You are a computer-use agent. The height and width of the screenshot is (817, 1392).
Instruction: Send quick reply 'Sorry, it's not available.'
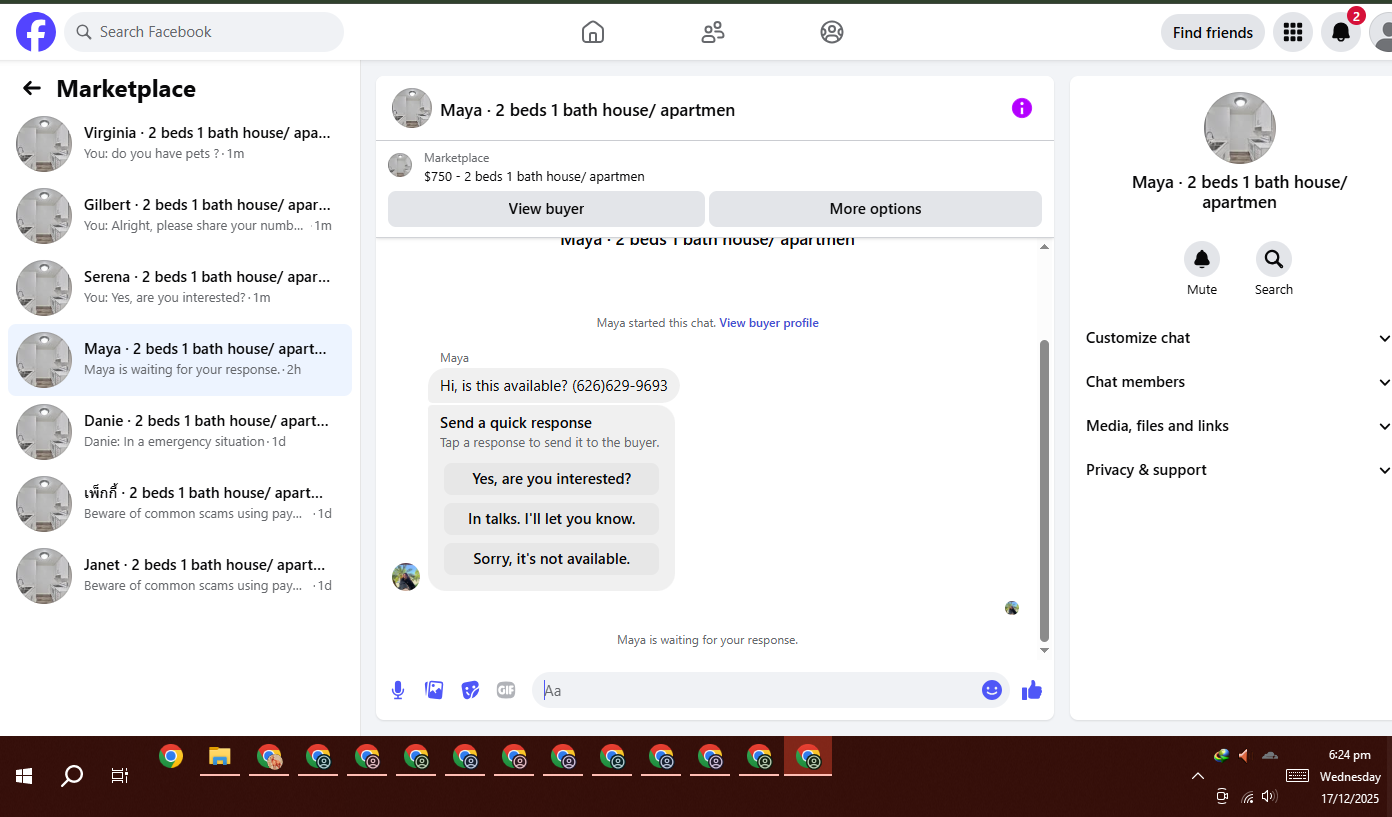click(552, 559)
